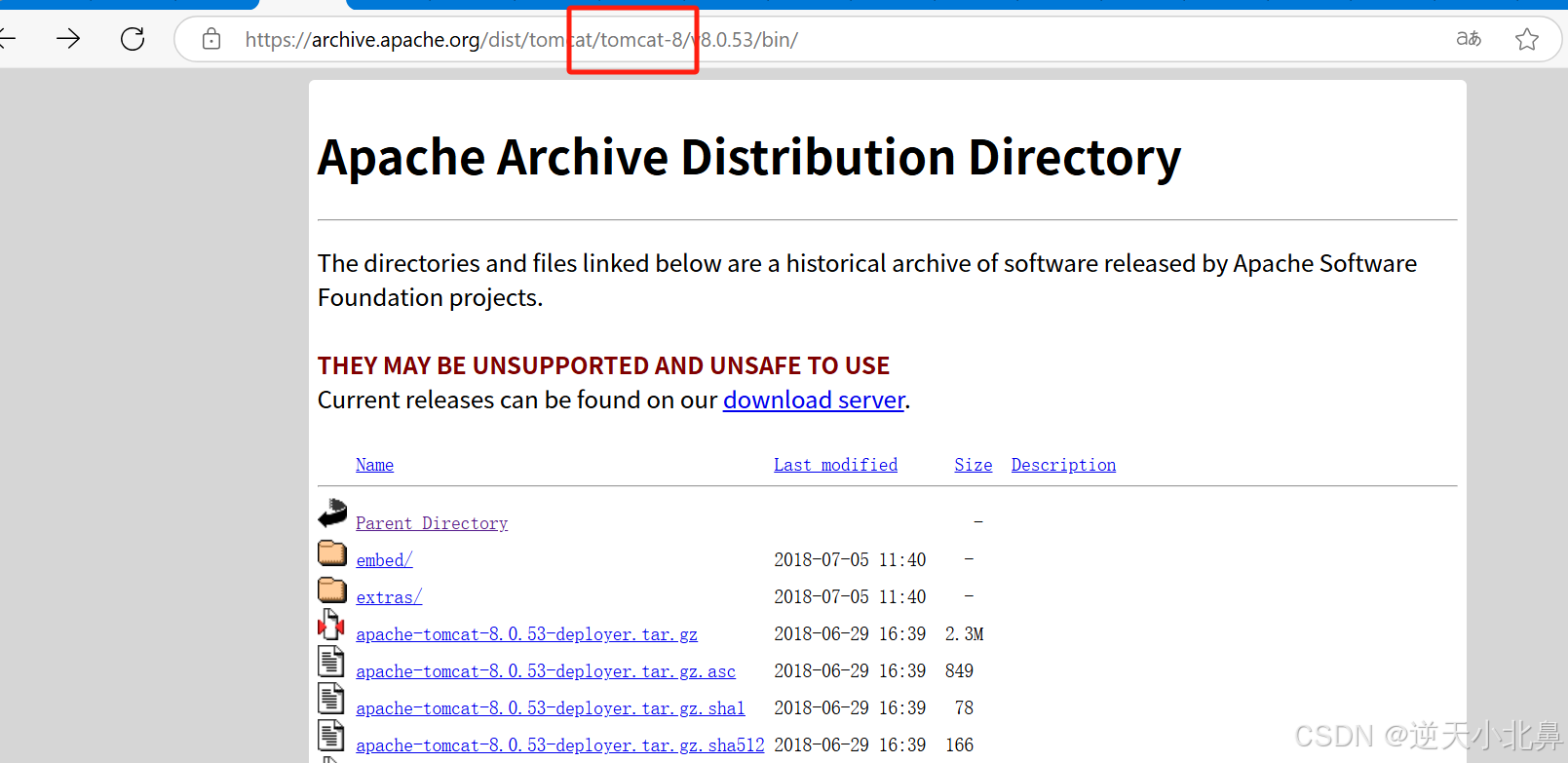Screen dimensions: 1568x763
Task: Sort listing by Description column
Action: (1063, 465)
